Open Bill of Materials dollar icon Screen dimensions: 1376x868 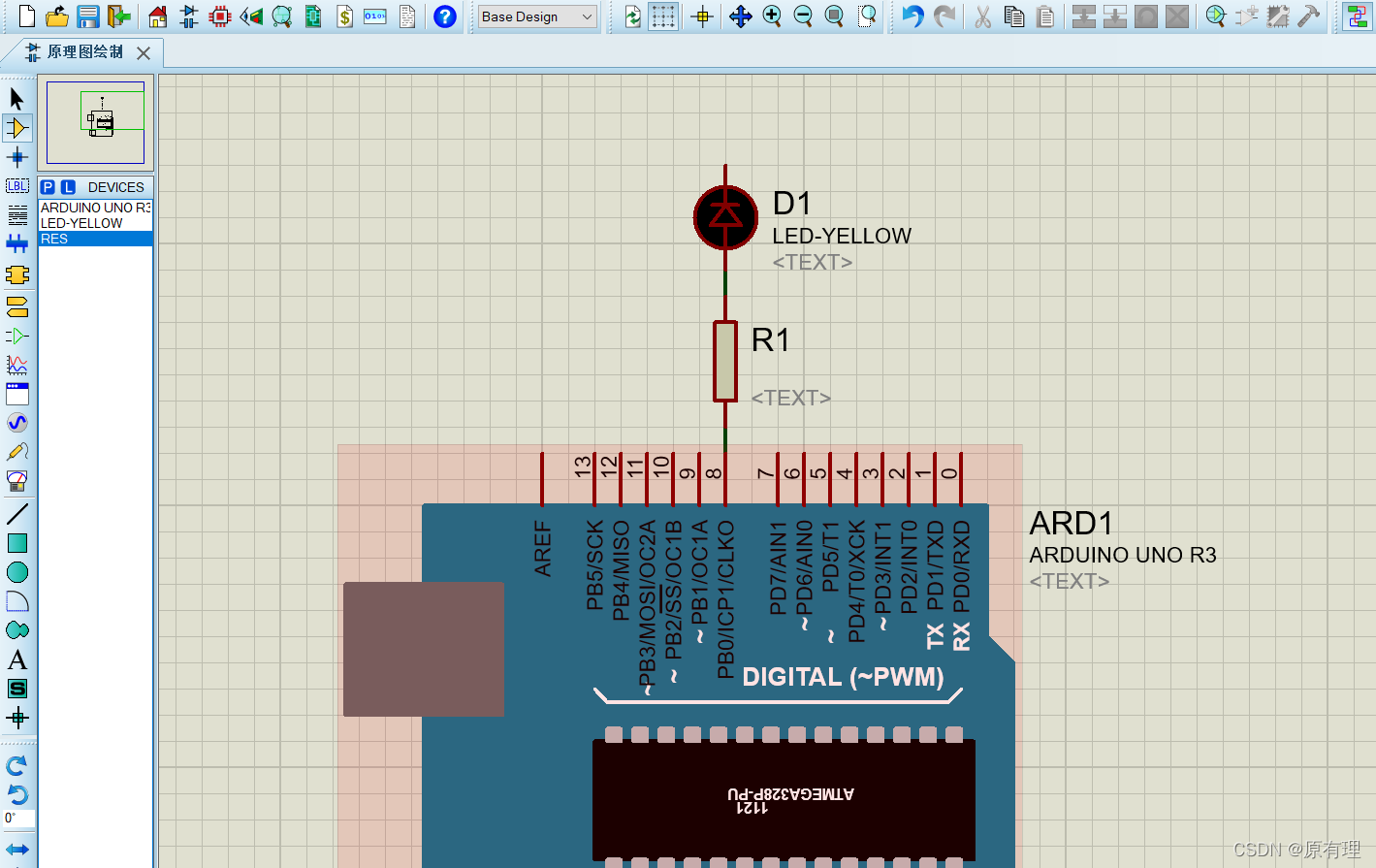coord(344,16)
